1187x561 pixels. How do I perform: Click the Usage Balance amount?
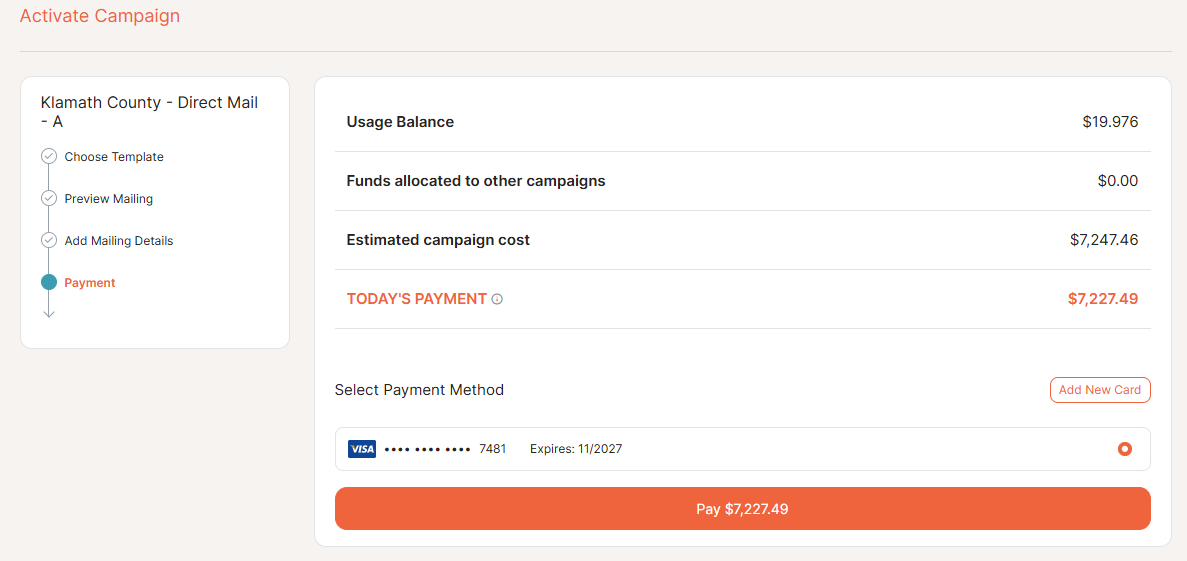1110,122
